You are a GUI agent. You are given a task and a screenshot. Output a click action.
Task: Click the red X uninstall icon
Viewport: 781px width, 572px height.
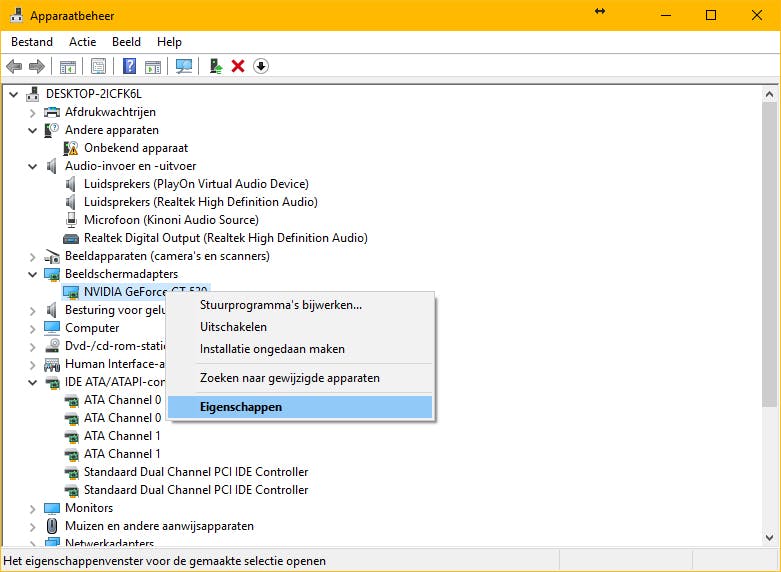pos(238,66)
